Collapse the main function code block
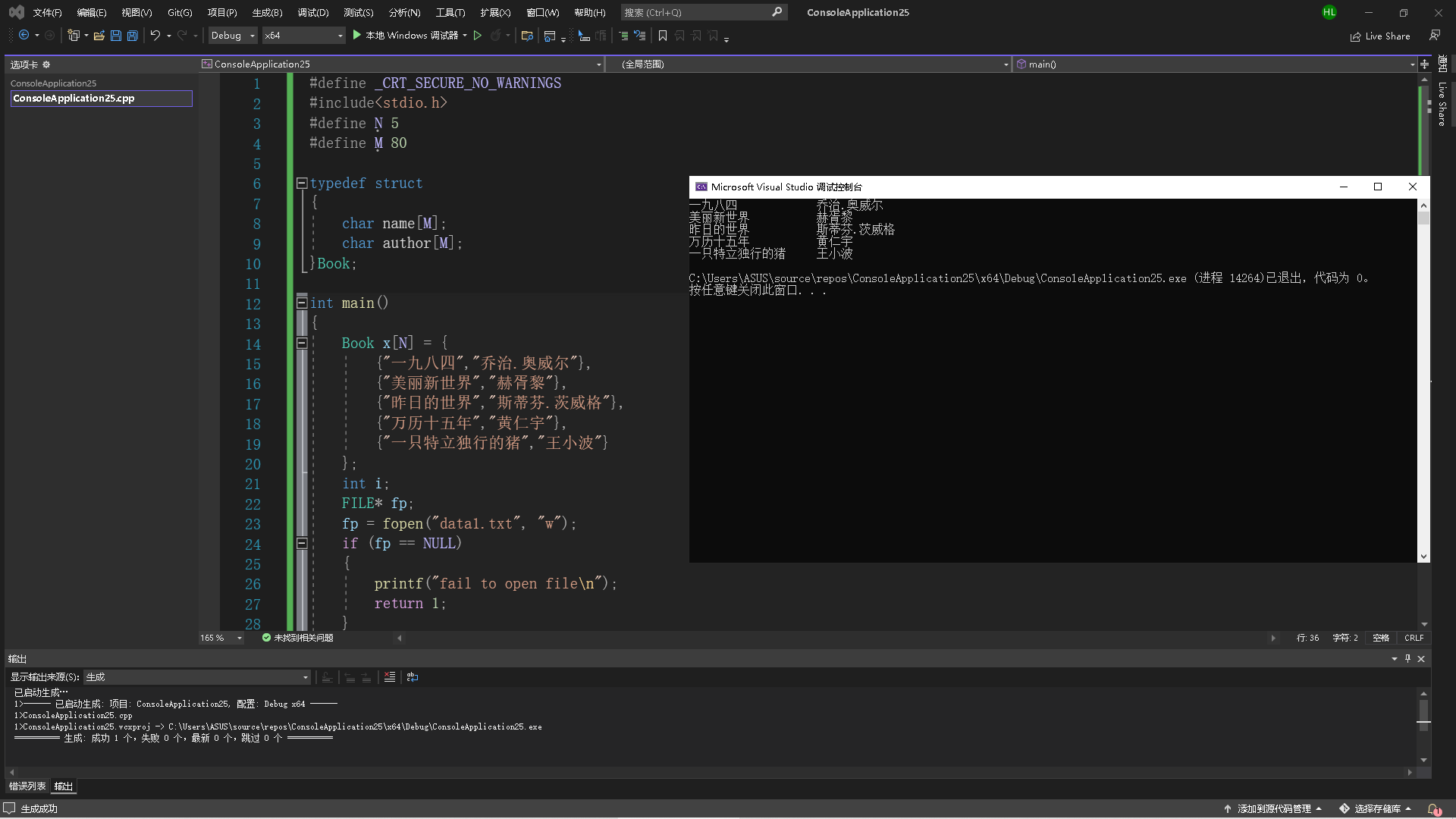Viewport: 1456px width, 819px height. tap(302, 303)
